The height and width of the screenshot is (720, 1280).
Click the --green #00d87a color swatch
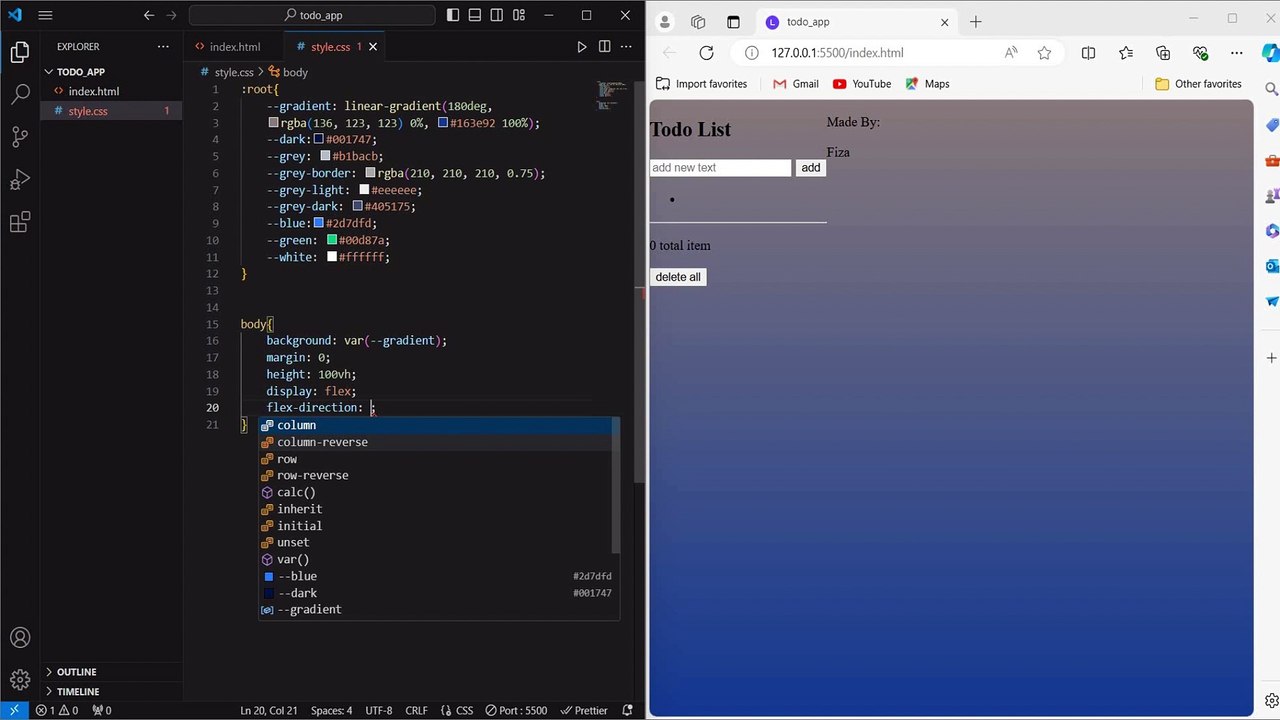click(332, 240)
